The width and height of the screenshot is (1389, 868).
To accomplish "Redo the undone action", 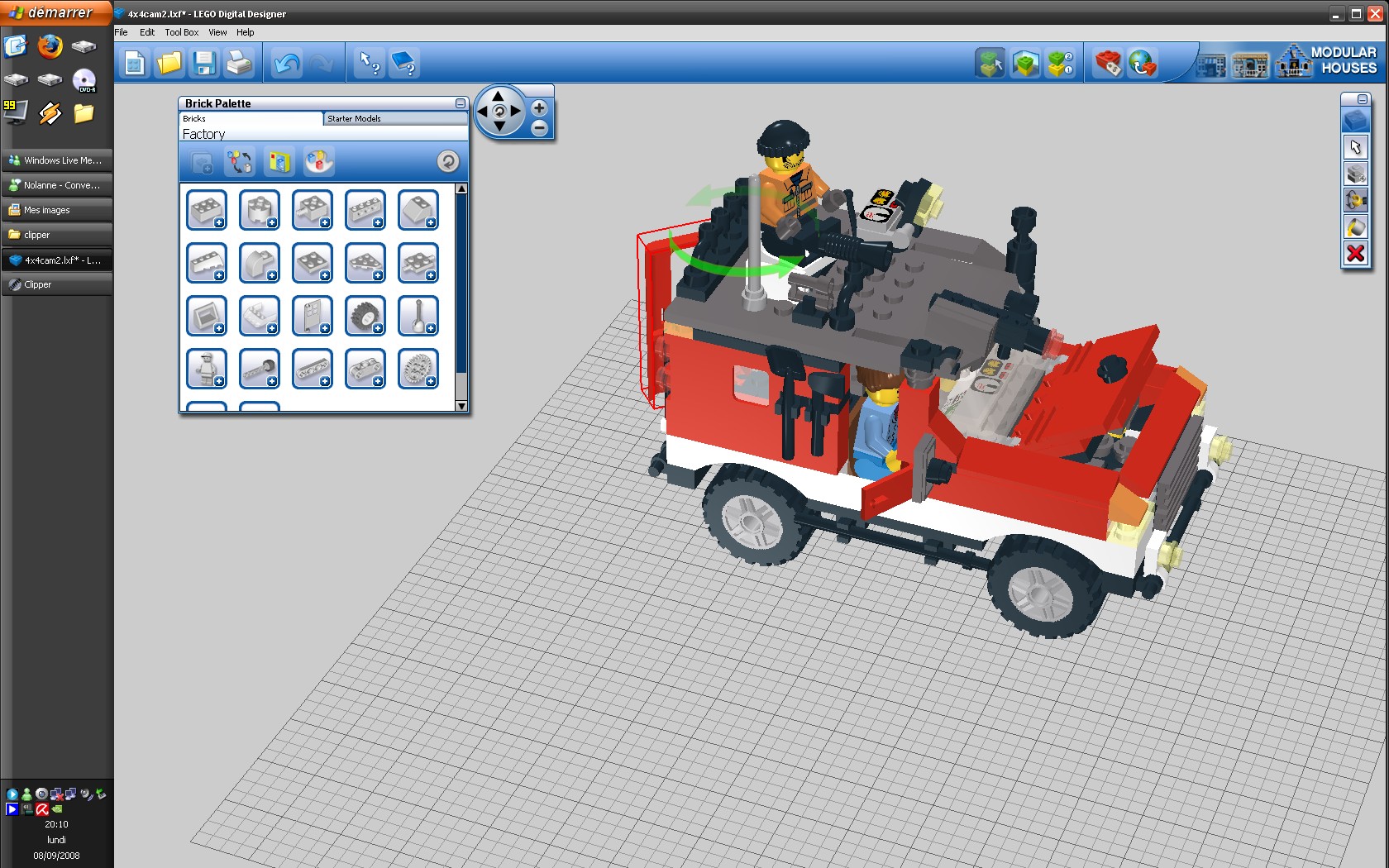I will 322,64.
